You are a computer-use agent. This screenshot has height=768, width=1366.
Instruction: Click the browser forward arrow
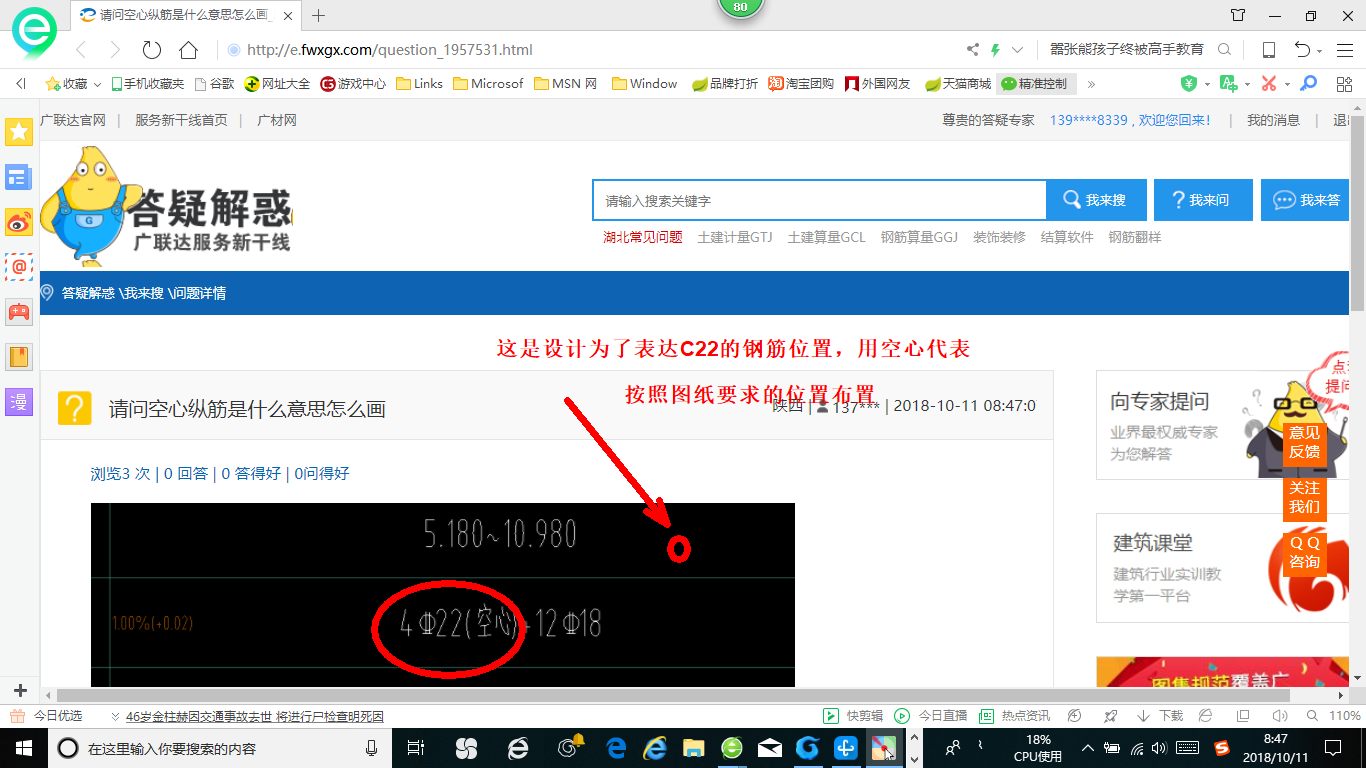click(x=115, y=50)
